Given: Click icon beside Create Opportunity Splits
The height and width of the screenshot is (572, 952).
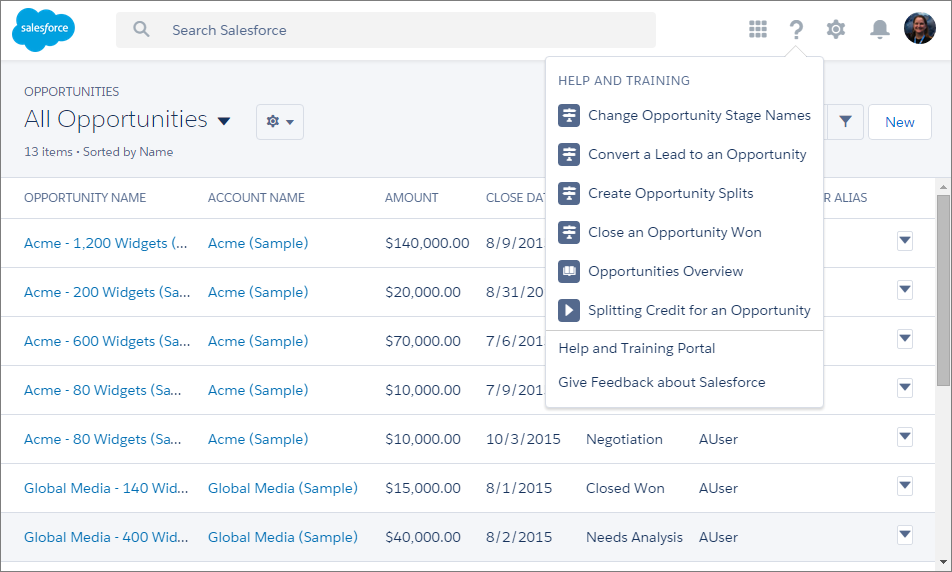Looking at the screenshot, I should [569, 193].
